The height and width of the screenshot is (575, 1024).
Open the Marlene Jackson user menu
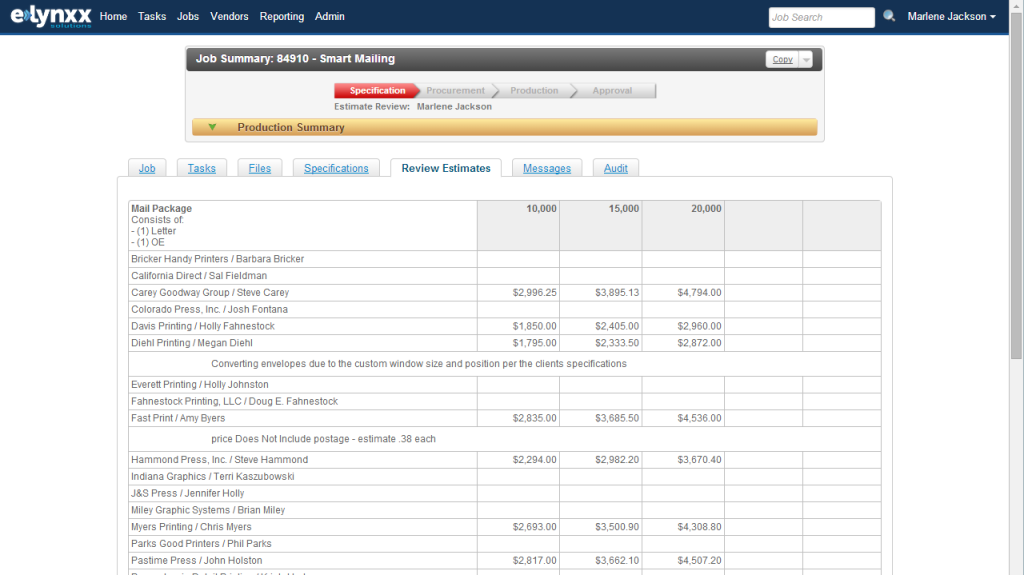(x=951, y=17)
